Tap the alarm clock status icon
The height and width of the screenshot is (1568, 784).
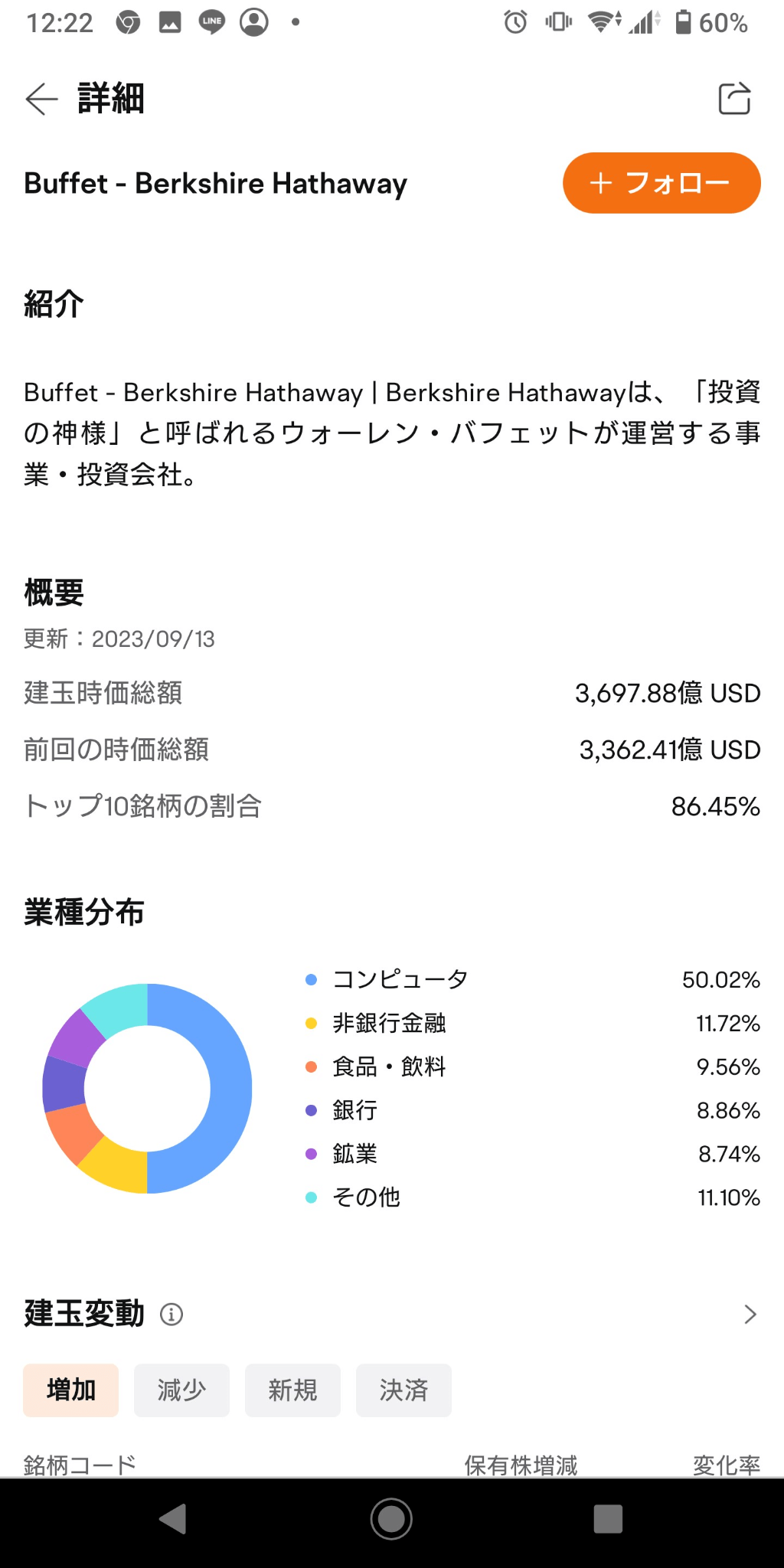click(515, 22)
